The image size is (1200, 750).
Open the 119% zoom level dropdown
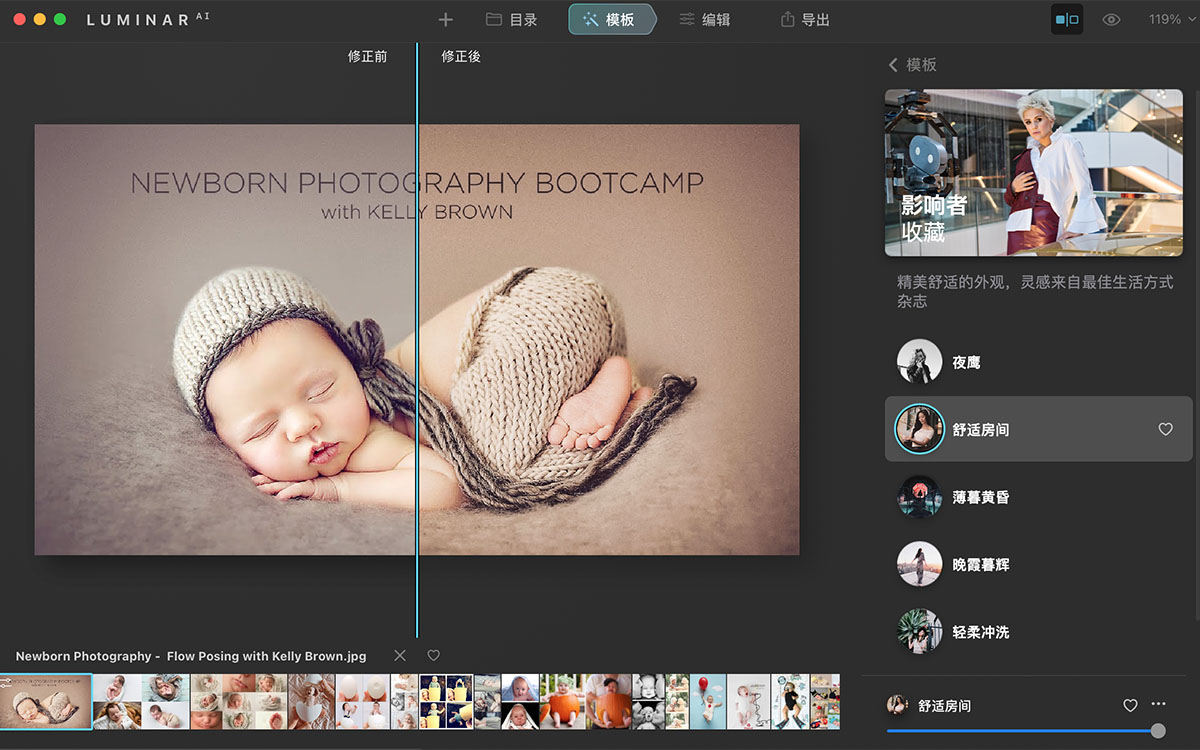[1171, 20]
